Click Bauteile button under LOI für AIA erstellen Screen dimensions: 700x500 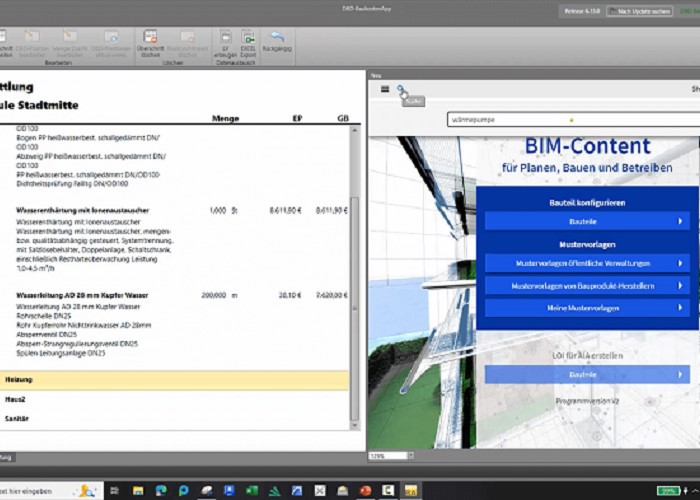click(587, 375)
